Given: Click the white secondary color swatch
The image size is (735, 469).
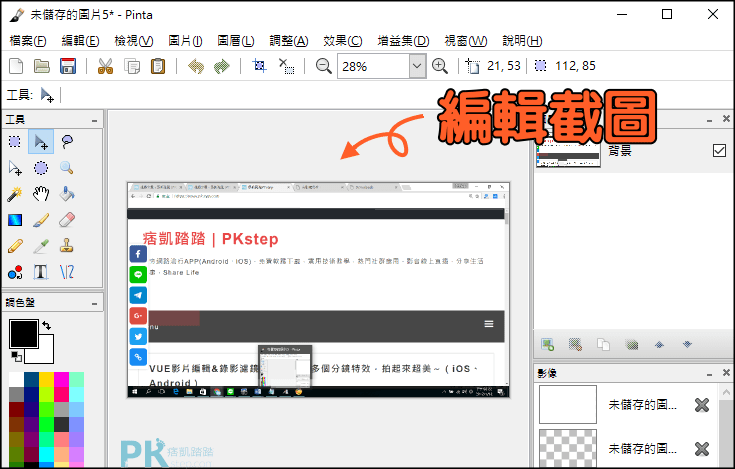Looking at the screenshot, I should point(45,355).
